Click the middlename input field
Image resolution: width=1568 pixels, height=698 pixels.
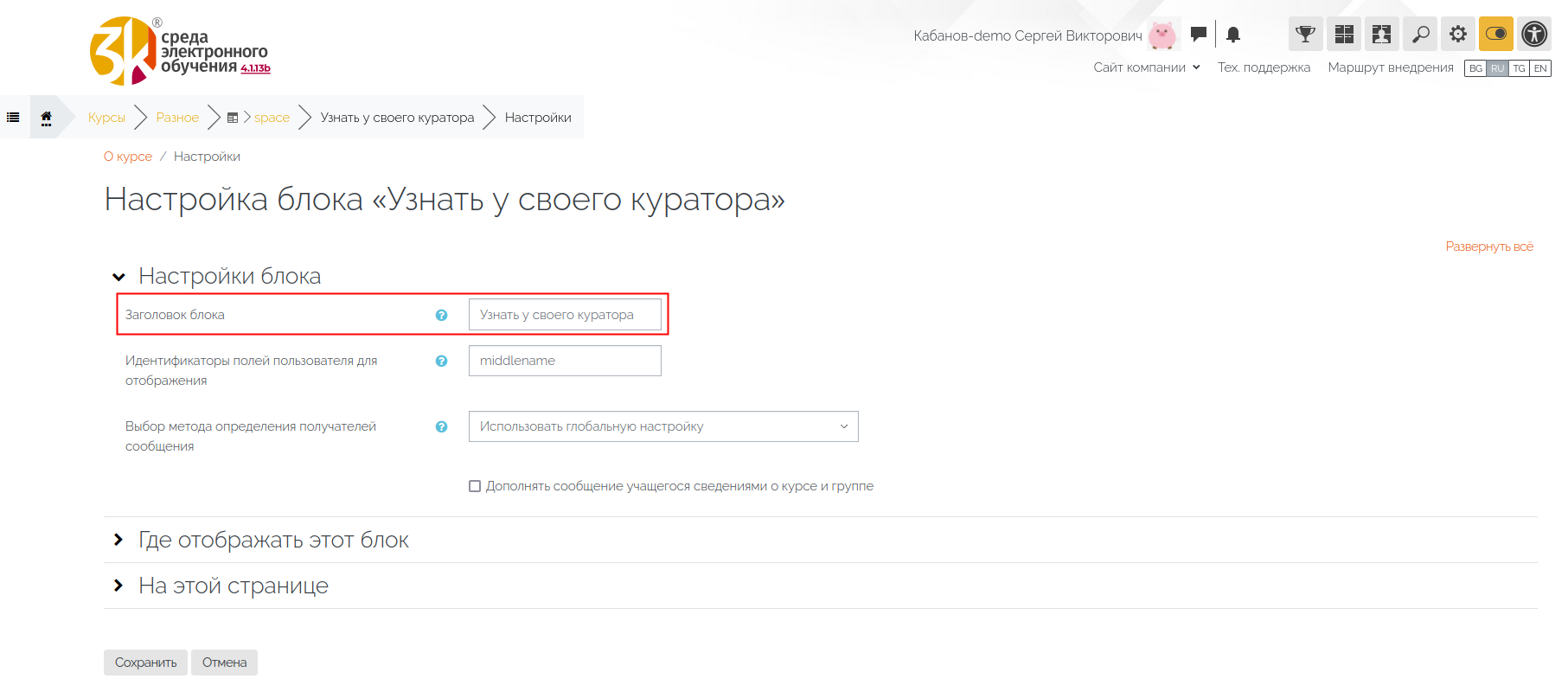[x=565, y=361]
